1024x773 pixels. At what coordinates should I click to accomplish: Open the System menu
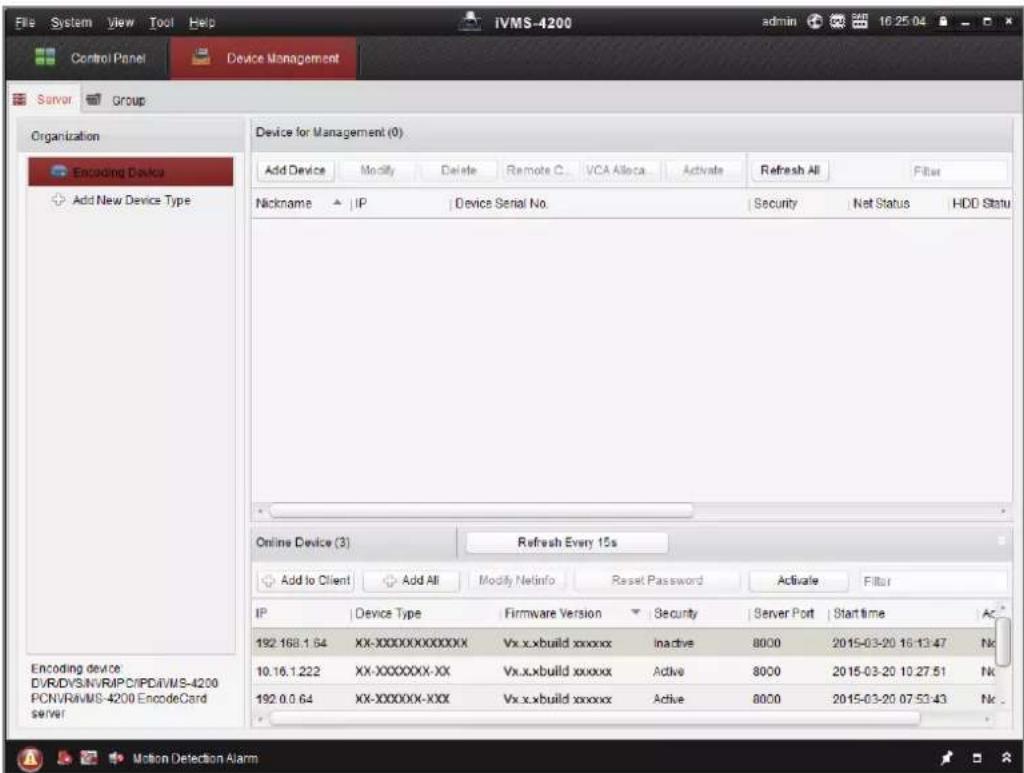click(71, 22)
